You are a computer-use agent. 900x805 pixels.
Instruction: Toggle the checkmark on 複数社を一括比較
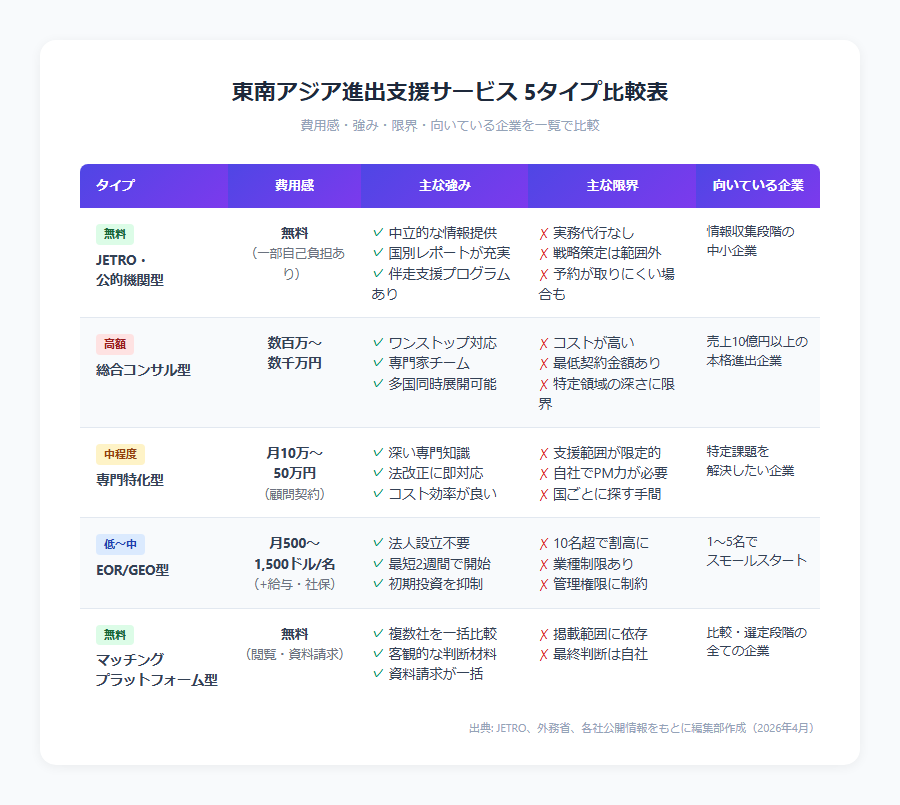coord(375,636)
